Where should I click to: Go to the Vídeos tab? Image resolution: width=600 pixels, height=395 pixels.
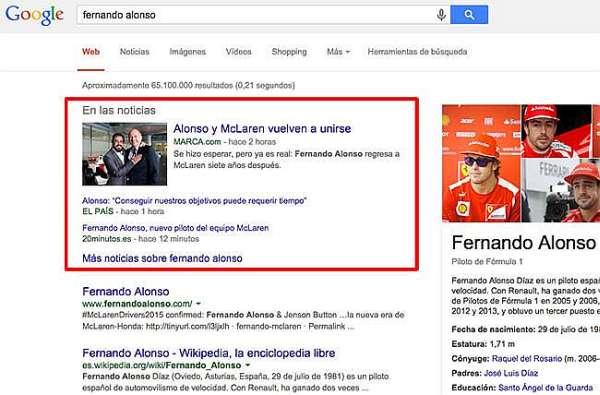click(x=238, y=52)
